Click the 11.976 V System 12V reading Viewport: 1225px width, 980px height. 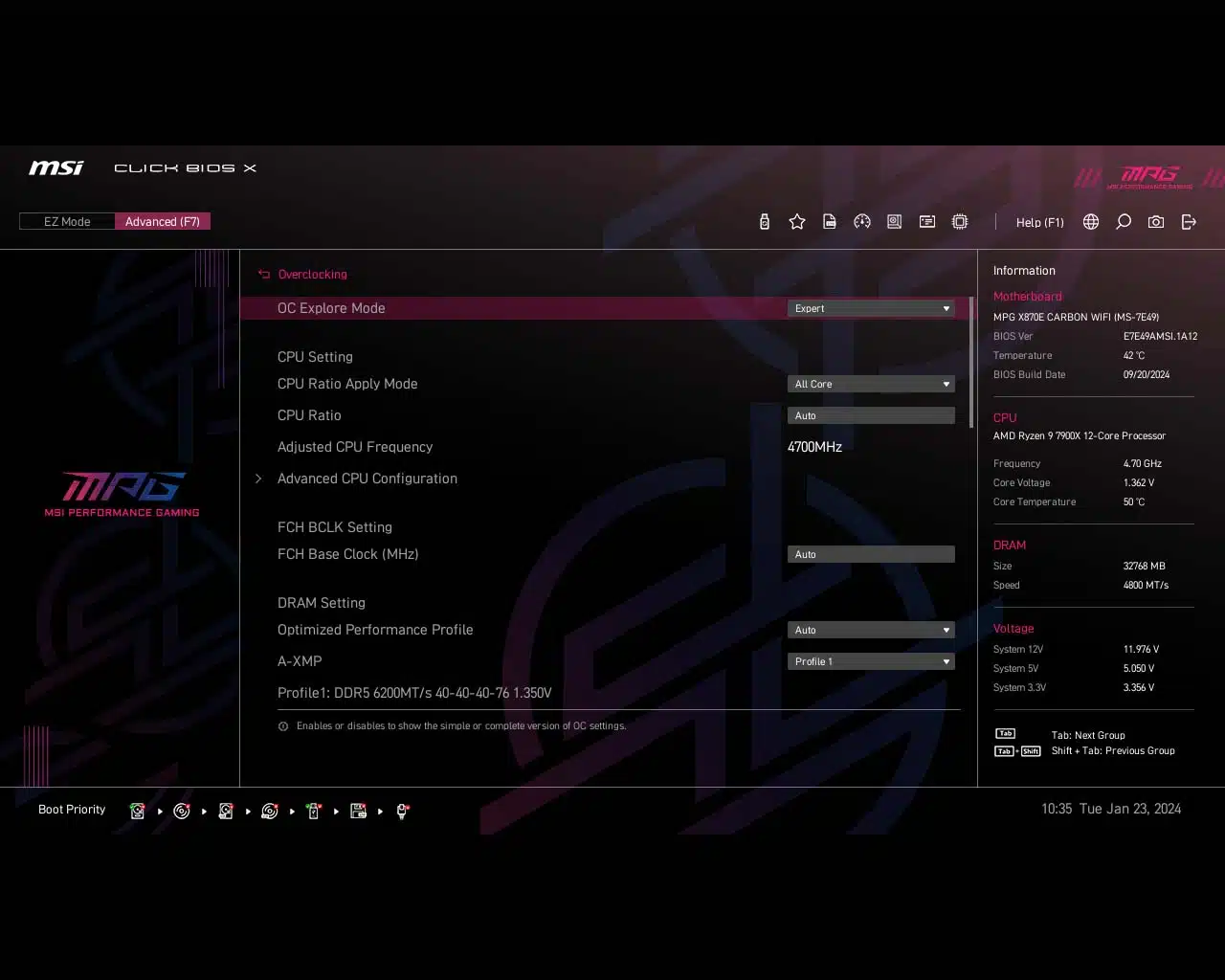coord(1141,649)
